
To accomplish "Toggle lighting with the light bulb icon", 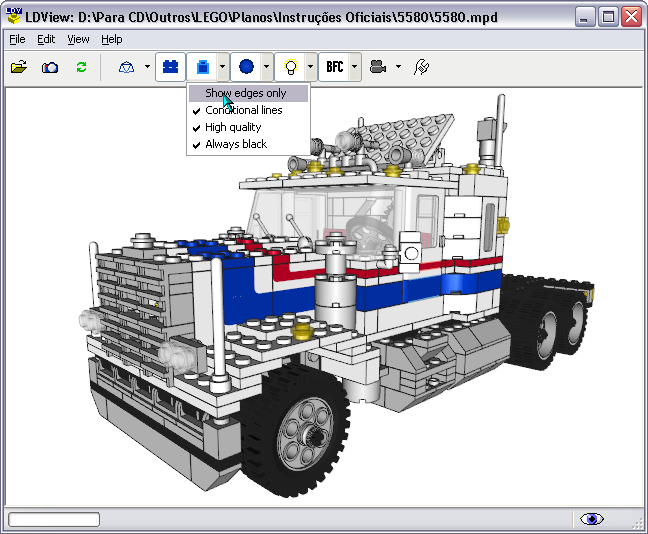I will [291, 67].
